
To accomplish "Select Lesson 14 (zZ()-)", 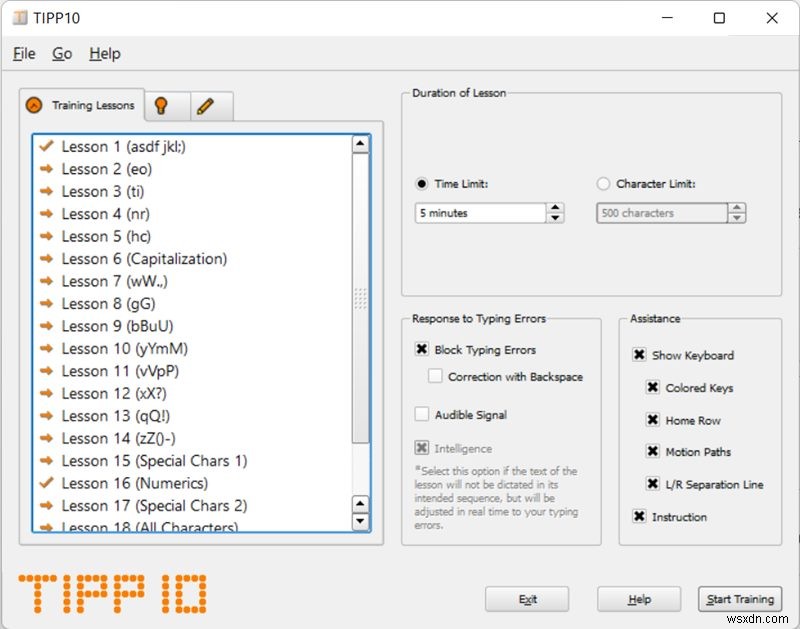I will 192,438.
